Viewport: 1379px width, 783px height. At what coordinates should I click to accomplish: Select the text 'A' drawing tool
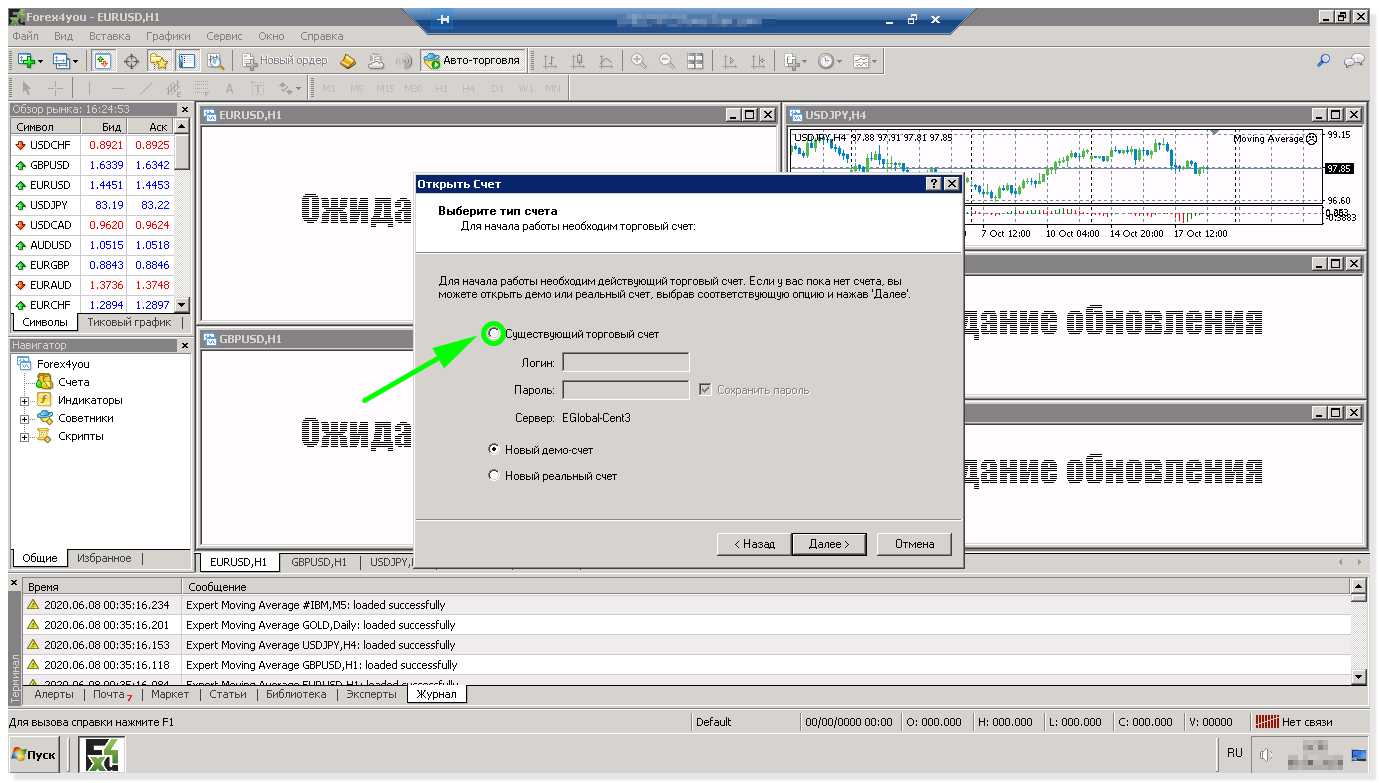[229, 88]
